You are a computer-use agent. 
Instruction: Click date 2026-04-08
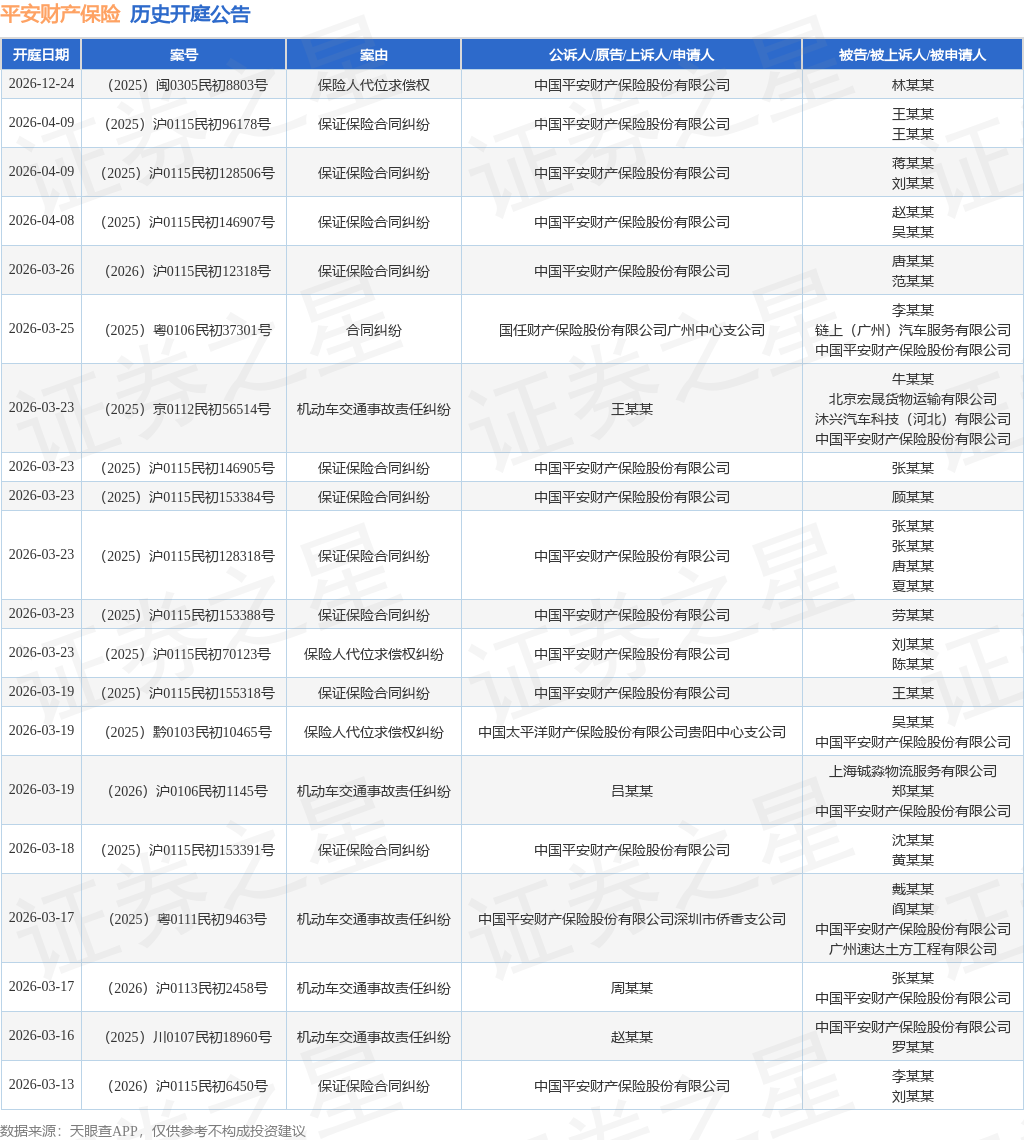tap(41, 220)
